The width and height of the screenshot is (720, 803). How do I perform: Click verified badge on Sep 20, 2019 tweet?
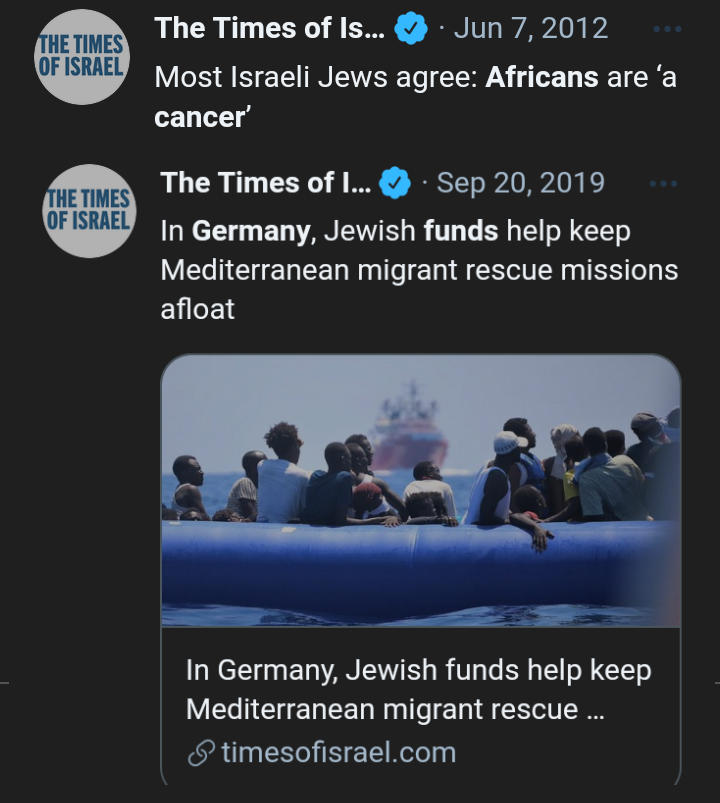coord(396,183)
